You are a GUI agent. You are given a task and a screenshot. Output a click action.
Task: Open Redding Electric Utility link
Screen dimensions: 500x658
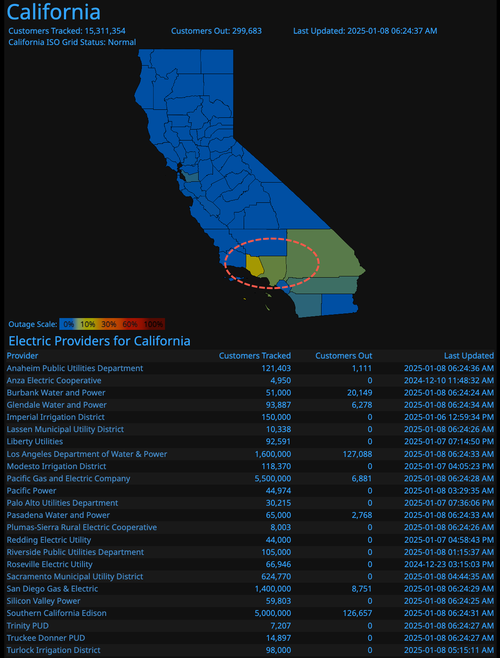click(x=49, y=540)
